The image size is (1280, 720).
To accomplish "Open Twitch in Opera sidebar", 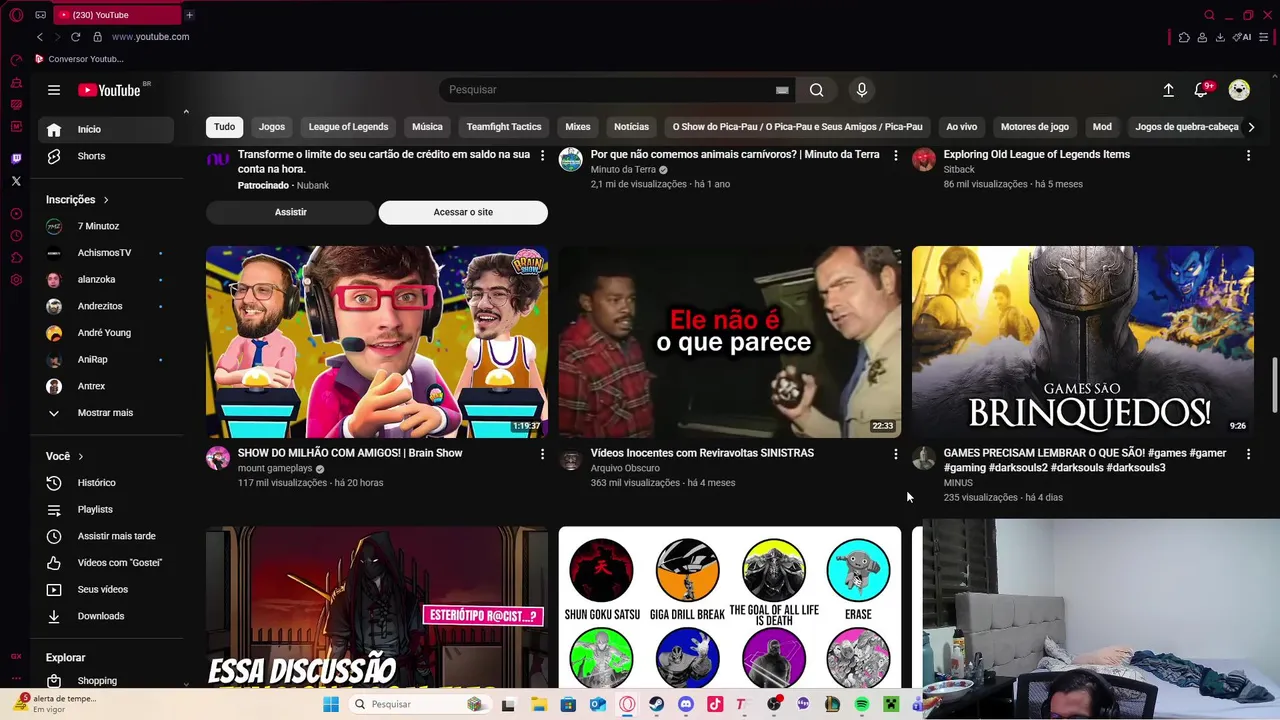I will click(16, 159).
